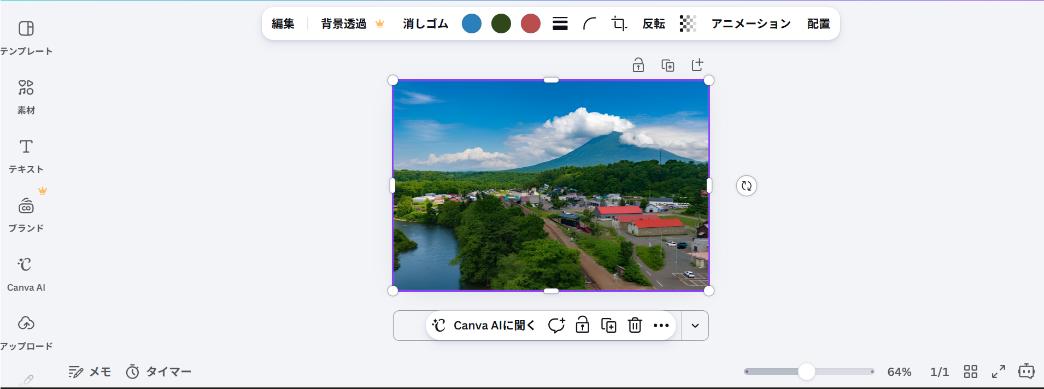
Task: Open the 素材 elements panel
Action: click(26, 97)
